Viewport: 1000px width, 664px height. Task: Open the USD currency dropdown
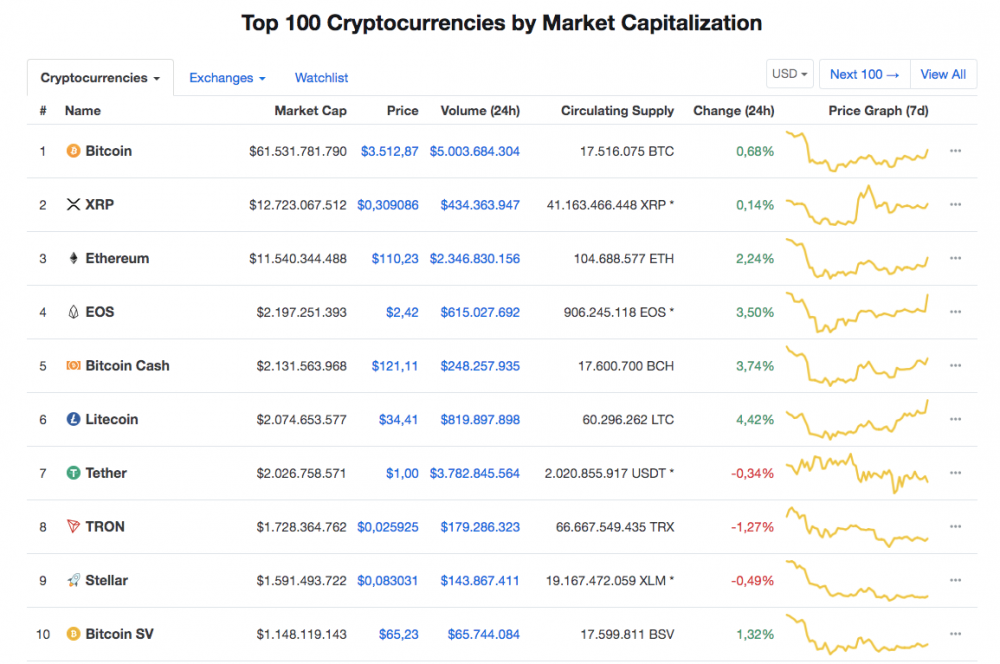(790, 74)
